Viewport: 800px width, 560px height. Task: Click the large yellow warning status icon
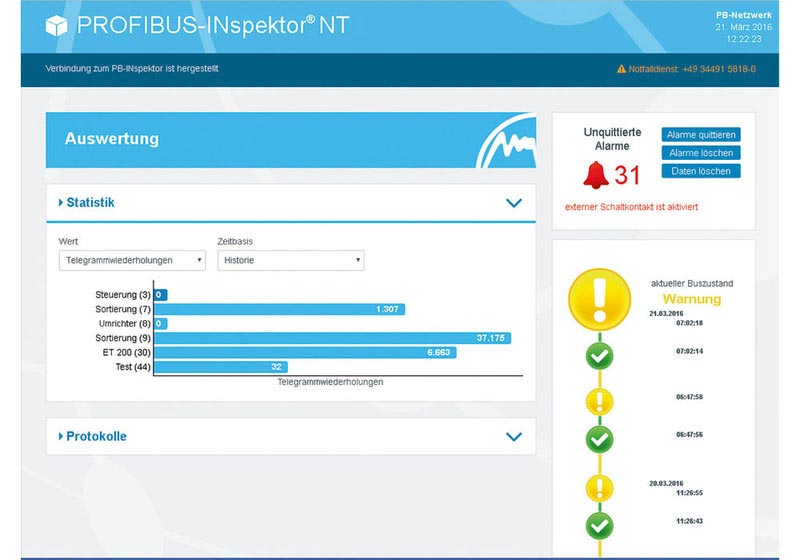click(x=599, y=300)
